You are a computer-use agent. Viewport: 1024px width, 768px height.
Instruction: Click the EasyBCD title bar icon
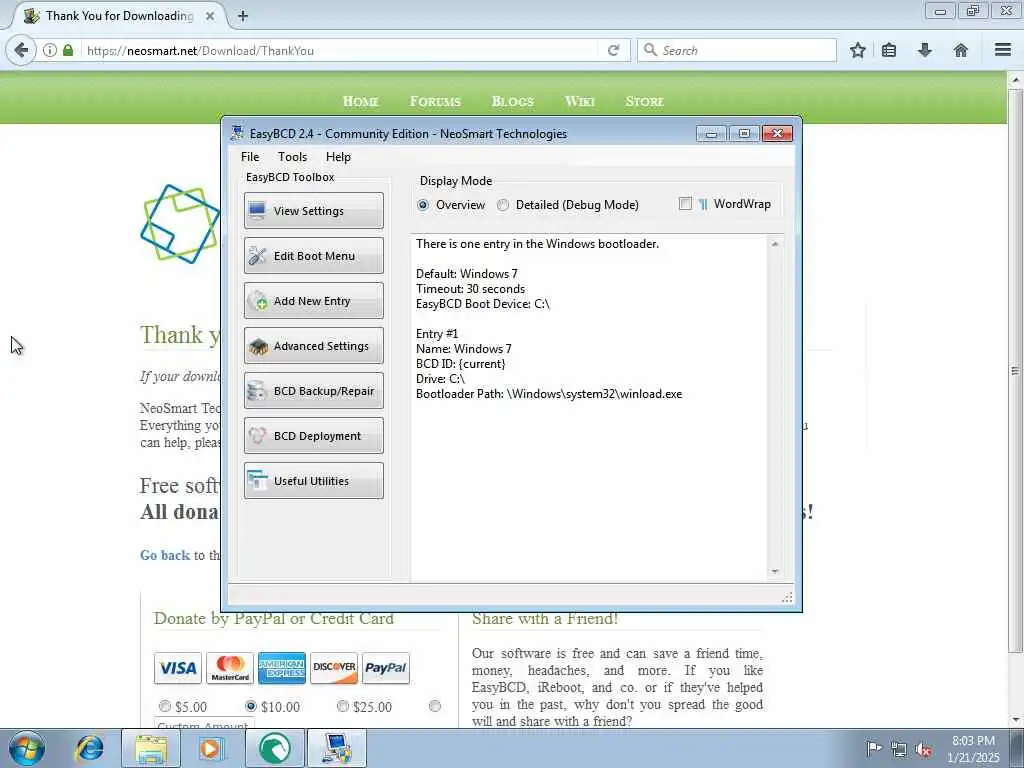(237, 133)
